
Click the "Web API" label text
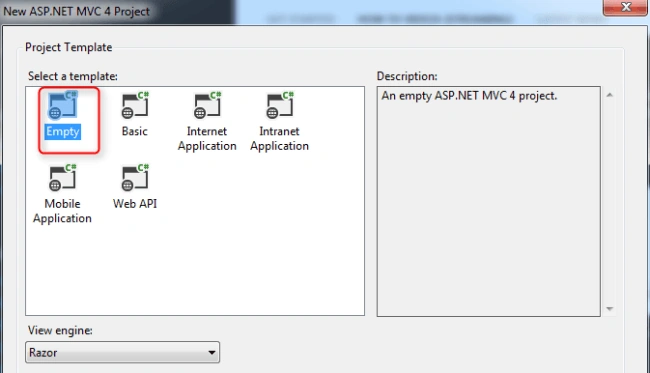(135, 203)
